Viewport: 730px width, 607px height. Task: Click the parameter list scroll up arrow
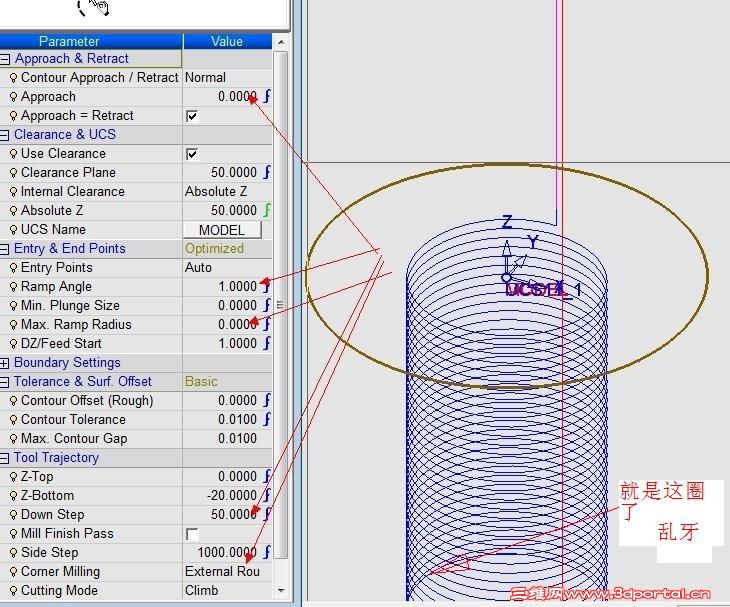coord(281,42)
